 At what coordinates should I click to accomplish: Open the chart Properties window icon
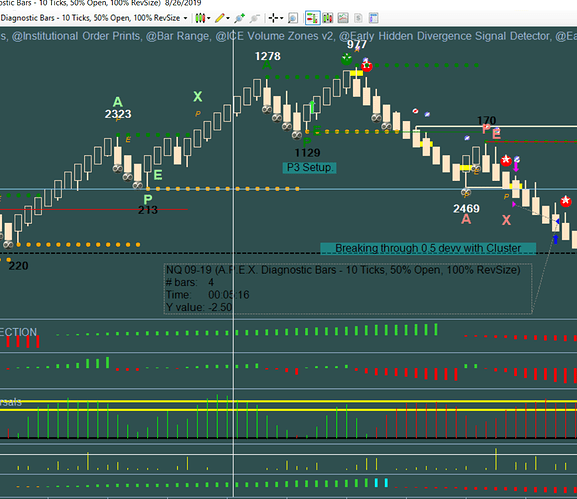pos(374,18)
